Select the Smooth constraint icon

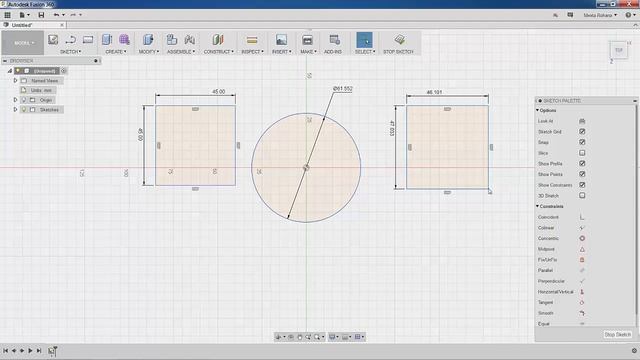pos(582,313)
